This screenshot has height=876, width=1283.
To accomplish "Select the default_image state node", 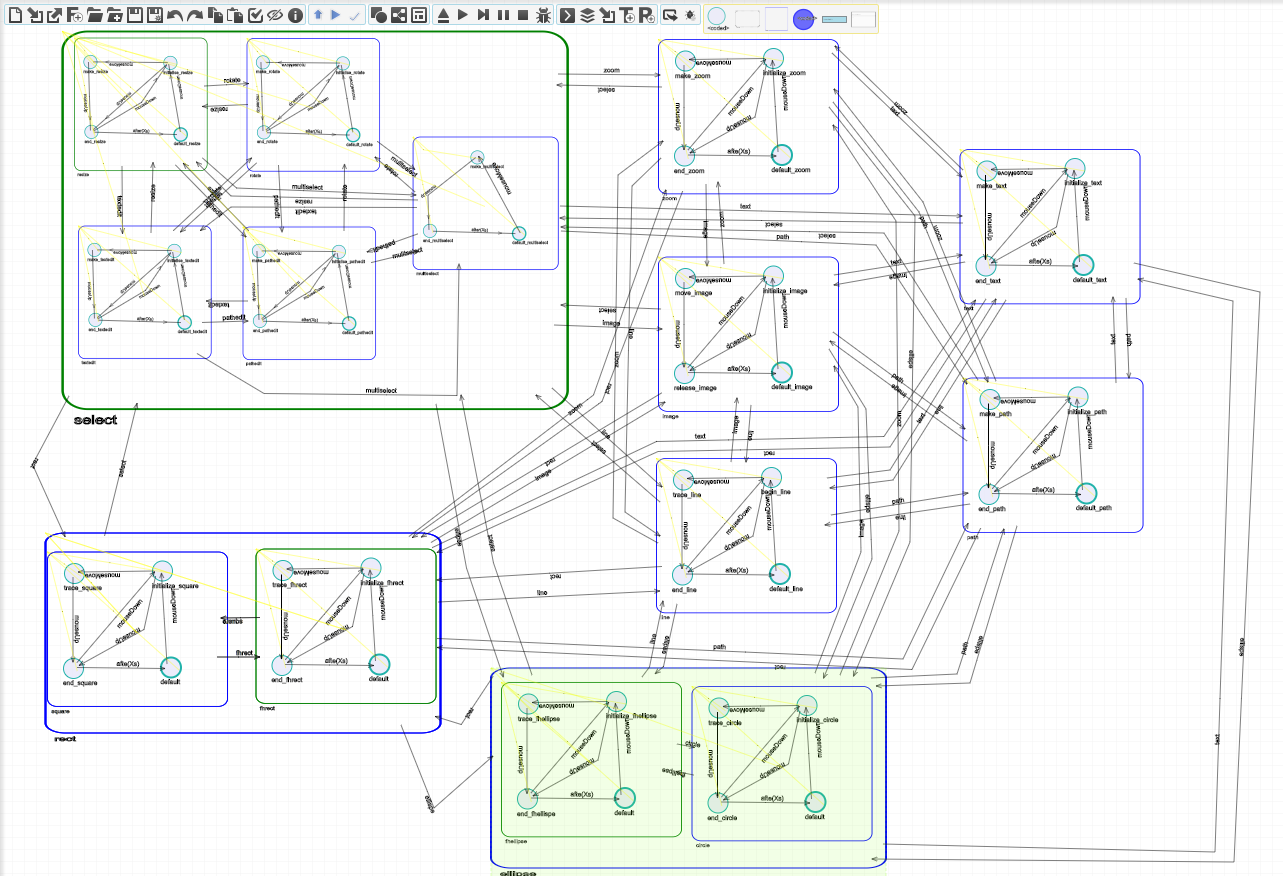I will tap(780, 371).
